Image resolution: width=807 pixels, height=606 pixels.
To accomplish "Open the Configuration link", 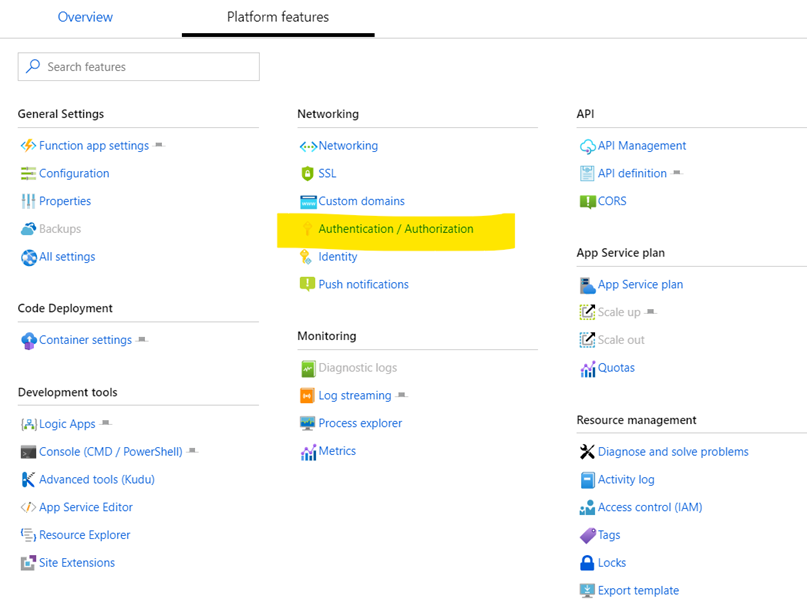I will coord(74,174).
